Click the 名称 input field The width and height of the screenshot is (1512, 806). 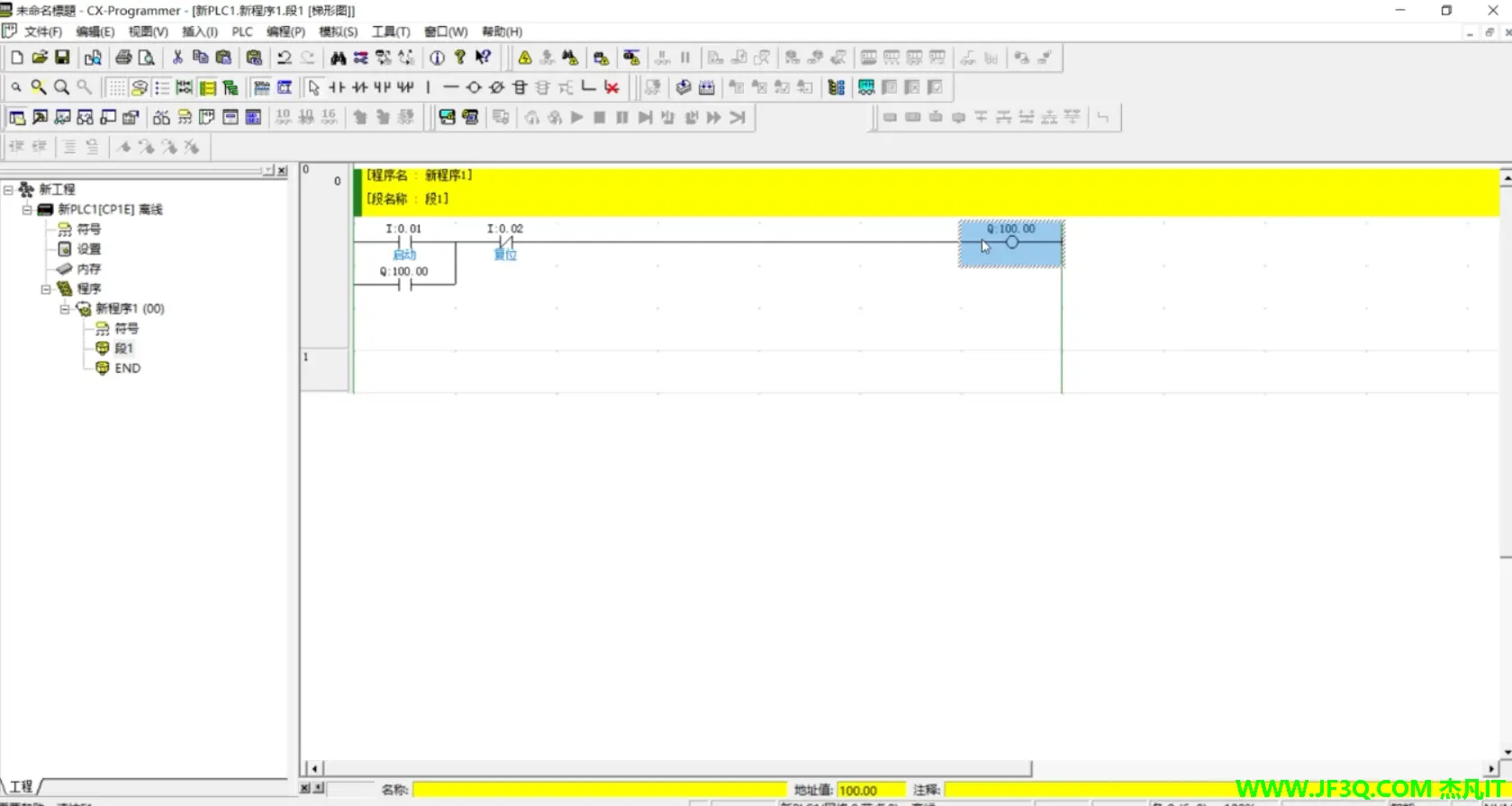pos(599,790)
